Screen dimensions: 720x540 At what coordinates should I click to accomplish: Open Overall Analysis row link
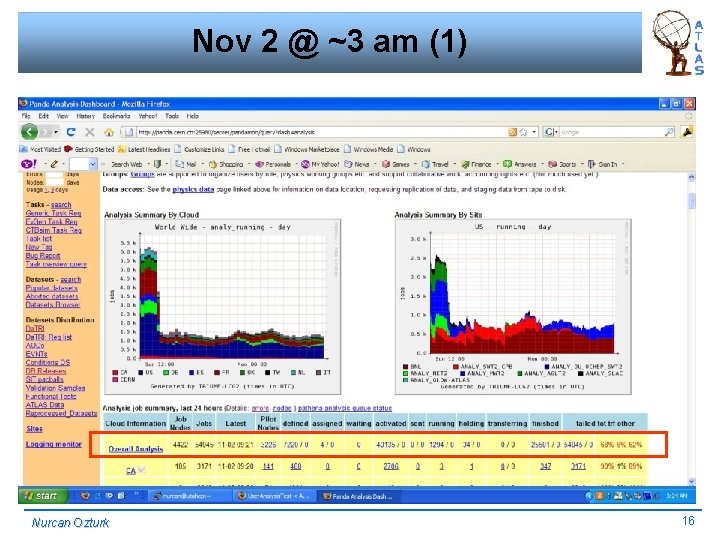click(x=135, y=449)
